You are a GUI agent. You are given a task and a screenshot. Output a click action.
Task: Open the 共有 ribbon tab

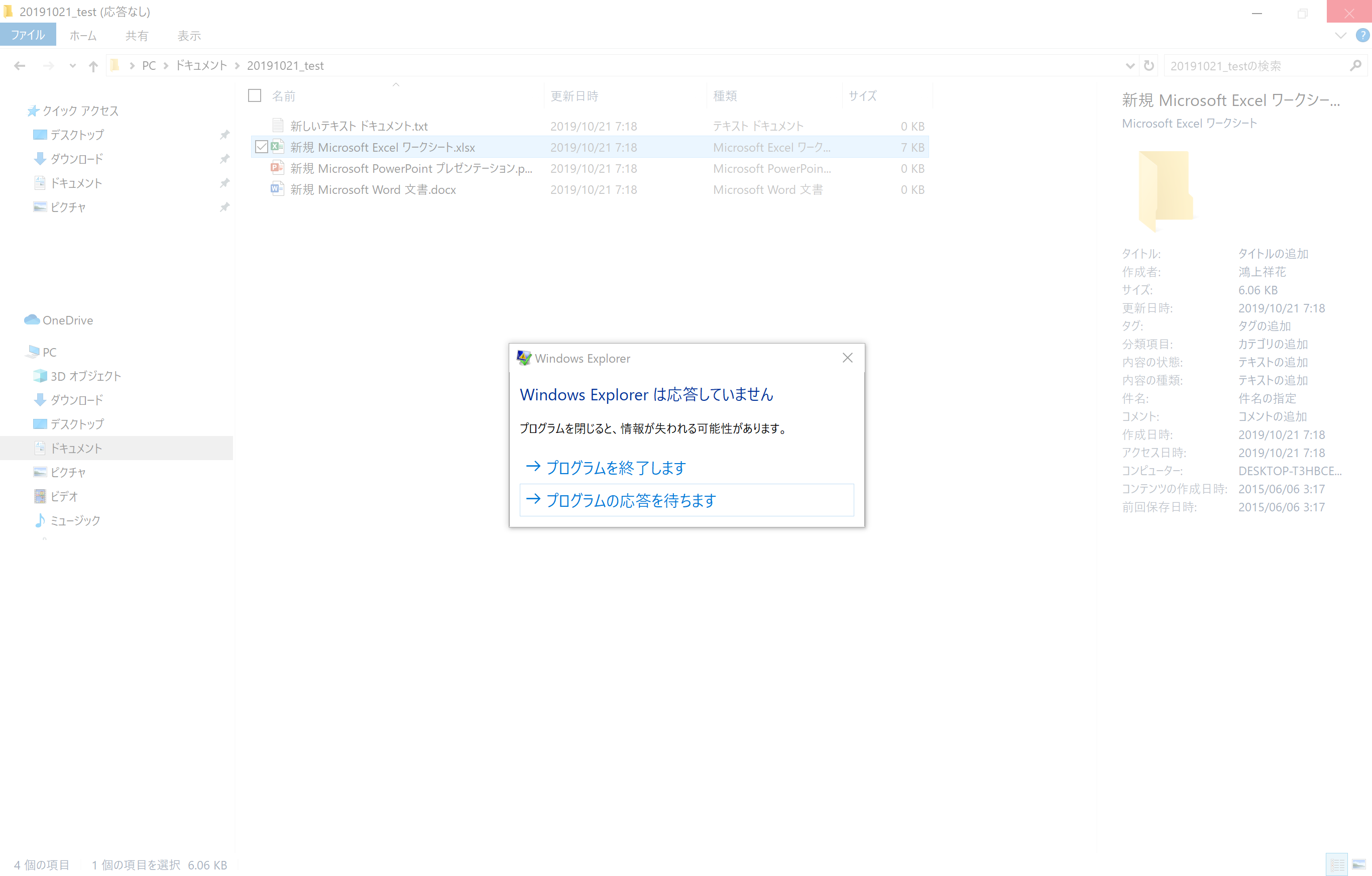pyautogui.click(x=137, y=35)
